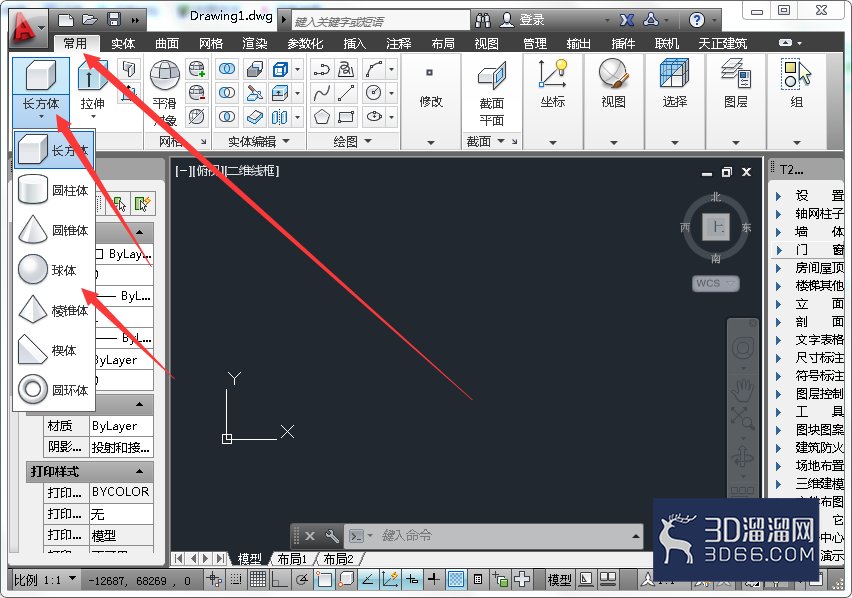Open the 布局1 layout tab

tap(292, 558)
